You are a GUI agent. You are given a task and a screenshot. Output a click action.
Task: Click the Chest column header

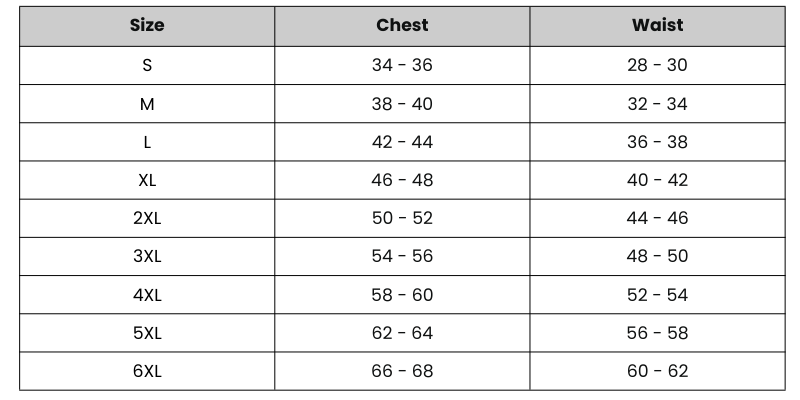pyautogui.click(x=402, y=26)
